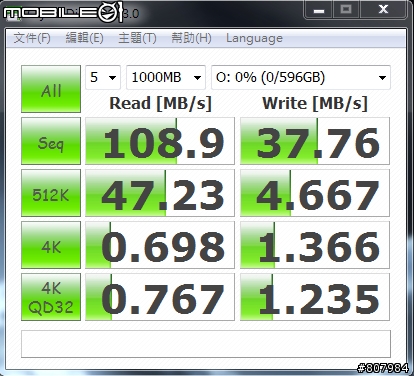414x376 pixels.
Task: Select the Seq write value 37.76
Action: click(315, 141)
